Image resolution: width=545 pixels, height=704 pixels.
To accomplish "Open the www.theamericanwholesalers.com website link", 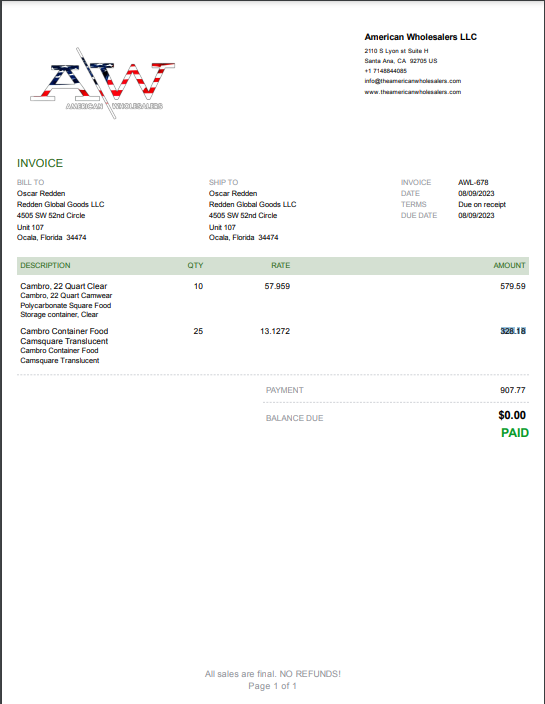I will (413, 92).
